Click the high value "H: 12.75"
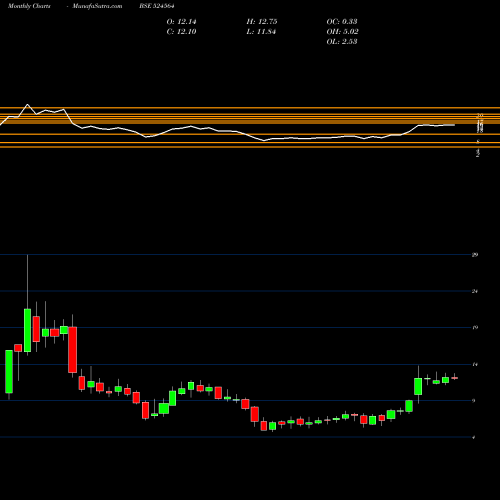500x500 pixels. pos(262,22)
